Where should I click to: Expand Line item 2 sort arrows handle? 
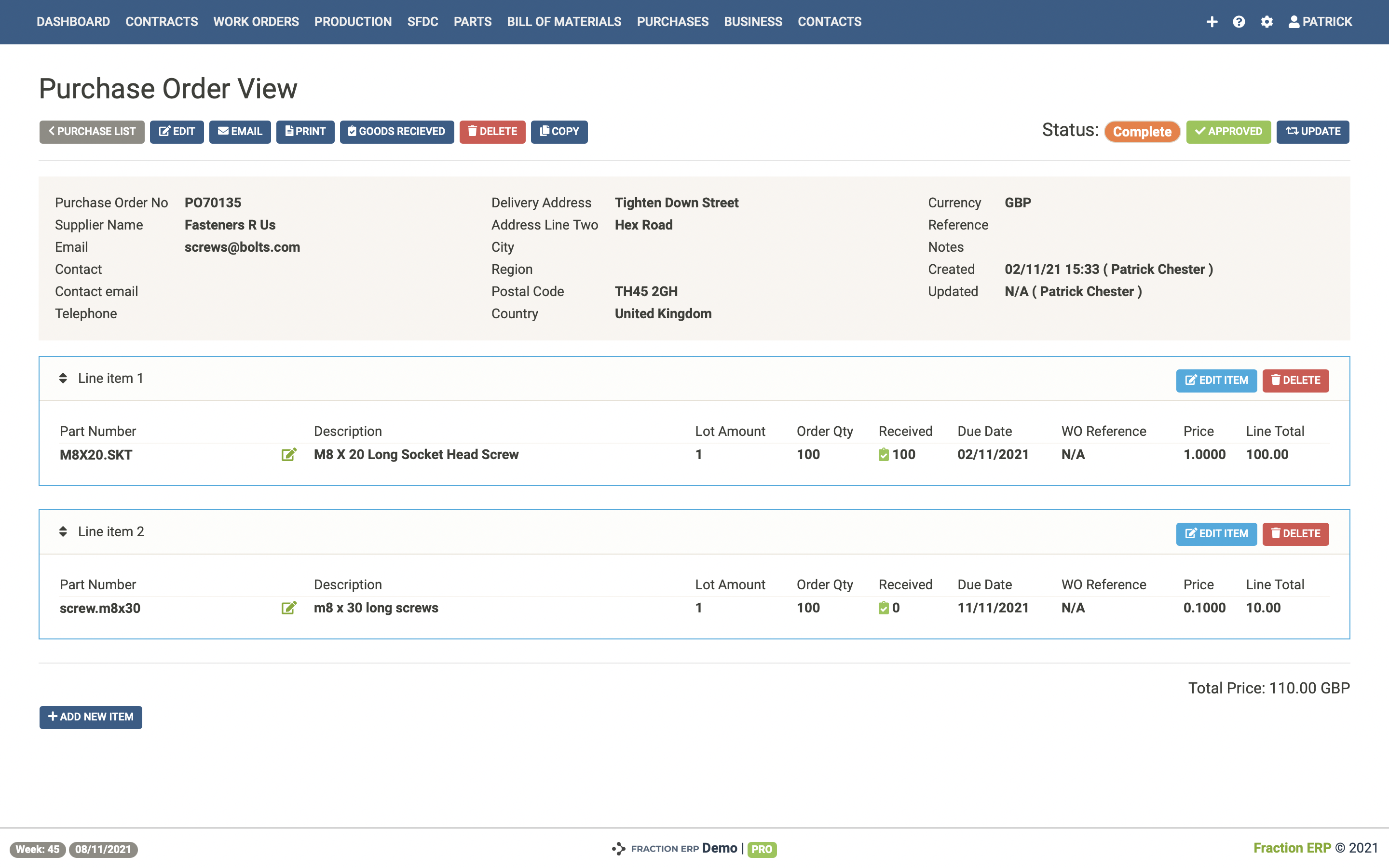[x=63, y=531]
